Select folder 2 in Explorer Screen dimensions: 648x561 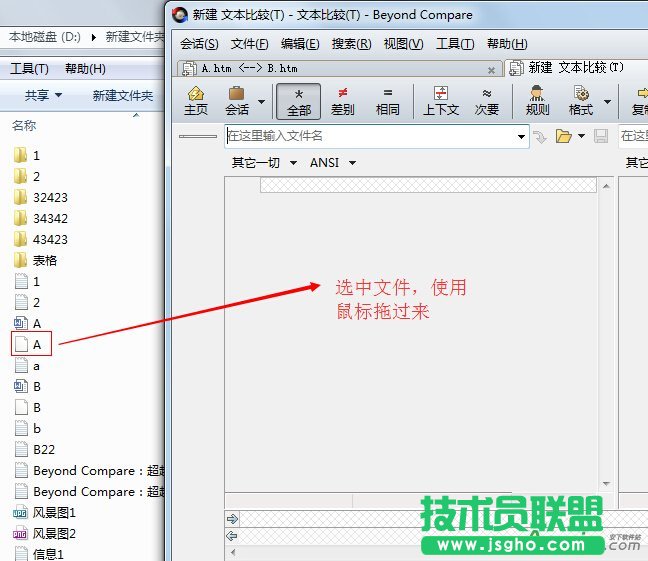tap(27, 177)
